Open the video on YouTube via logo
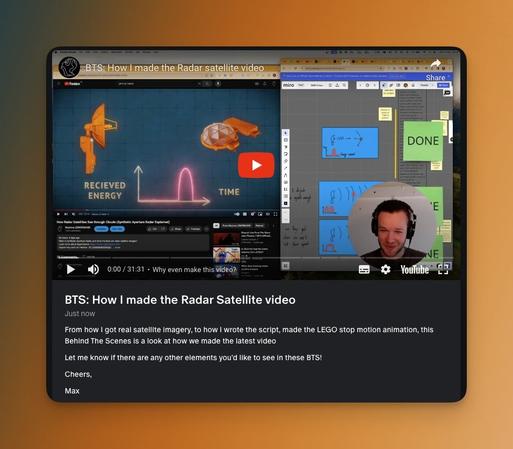Viewport: 513px width, 449px height. (415, 269)
